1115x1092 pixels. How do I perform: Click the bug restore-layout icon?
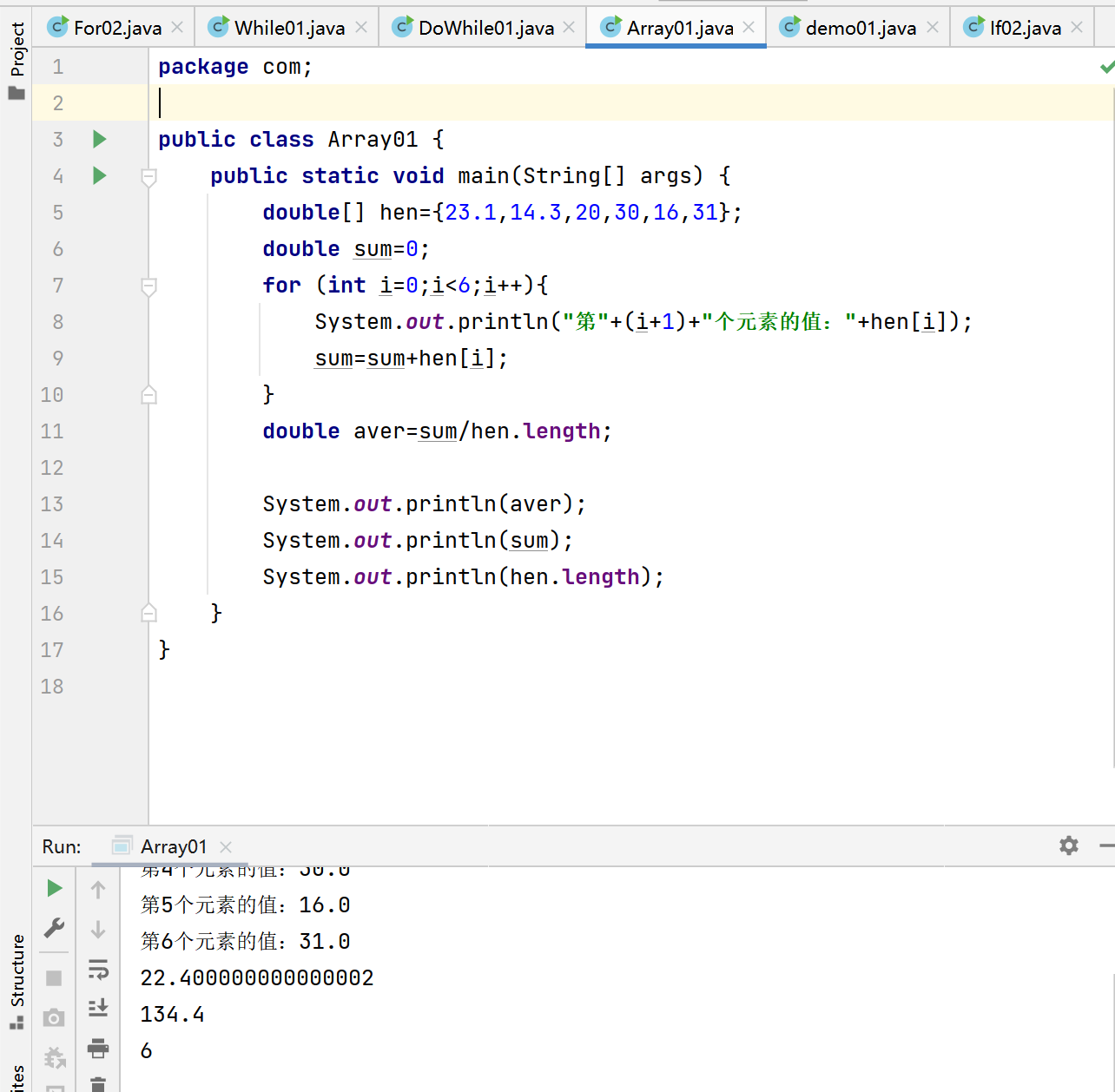(x=54, y=1057)
